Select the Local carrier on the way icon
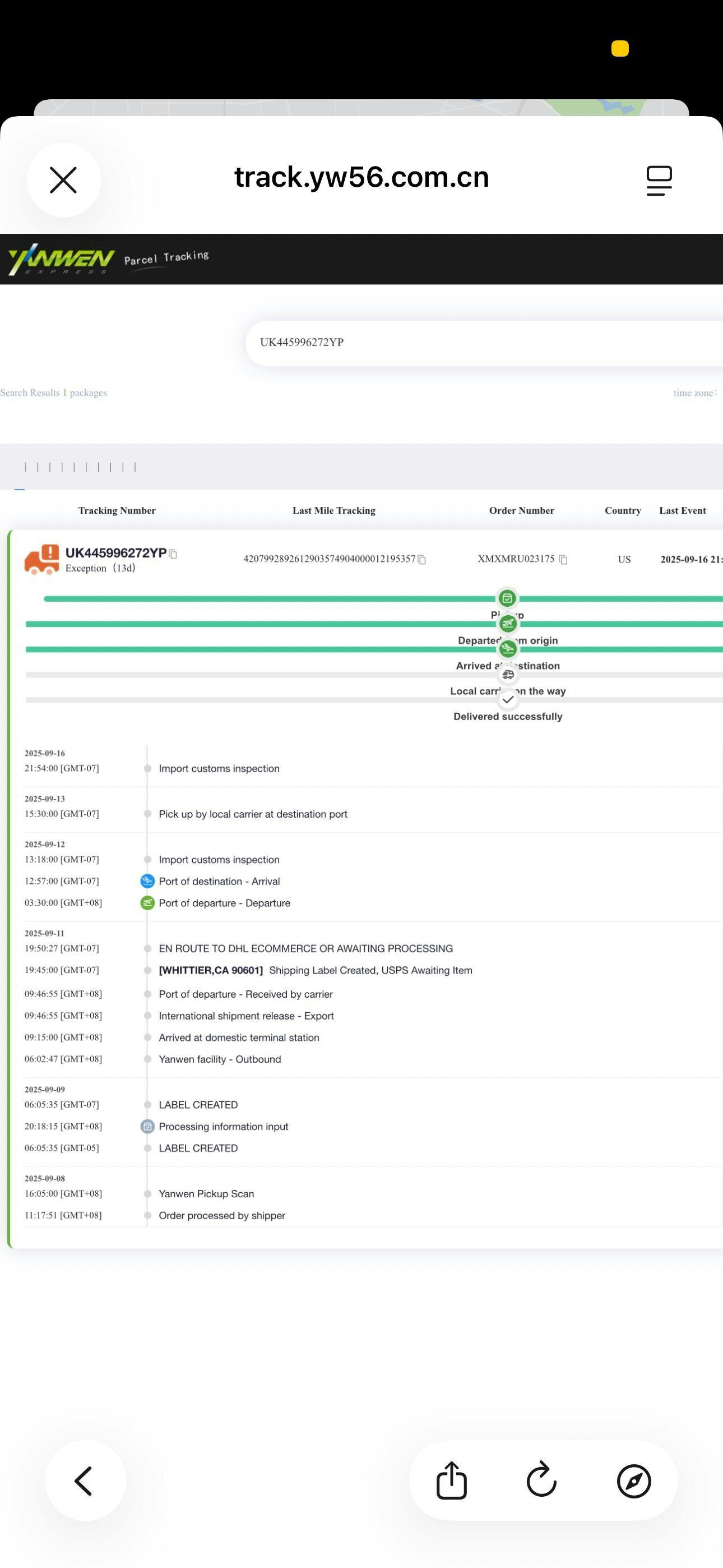723x1568 pixels. [x=508, y=675]
